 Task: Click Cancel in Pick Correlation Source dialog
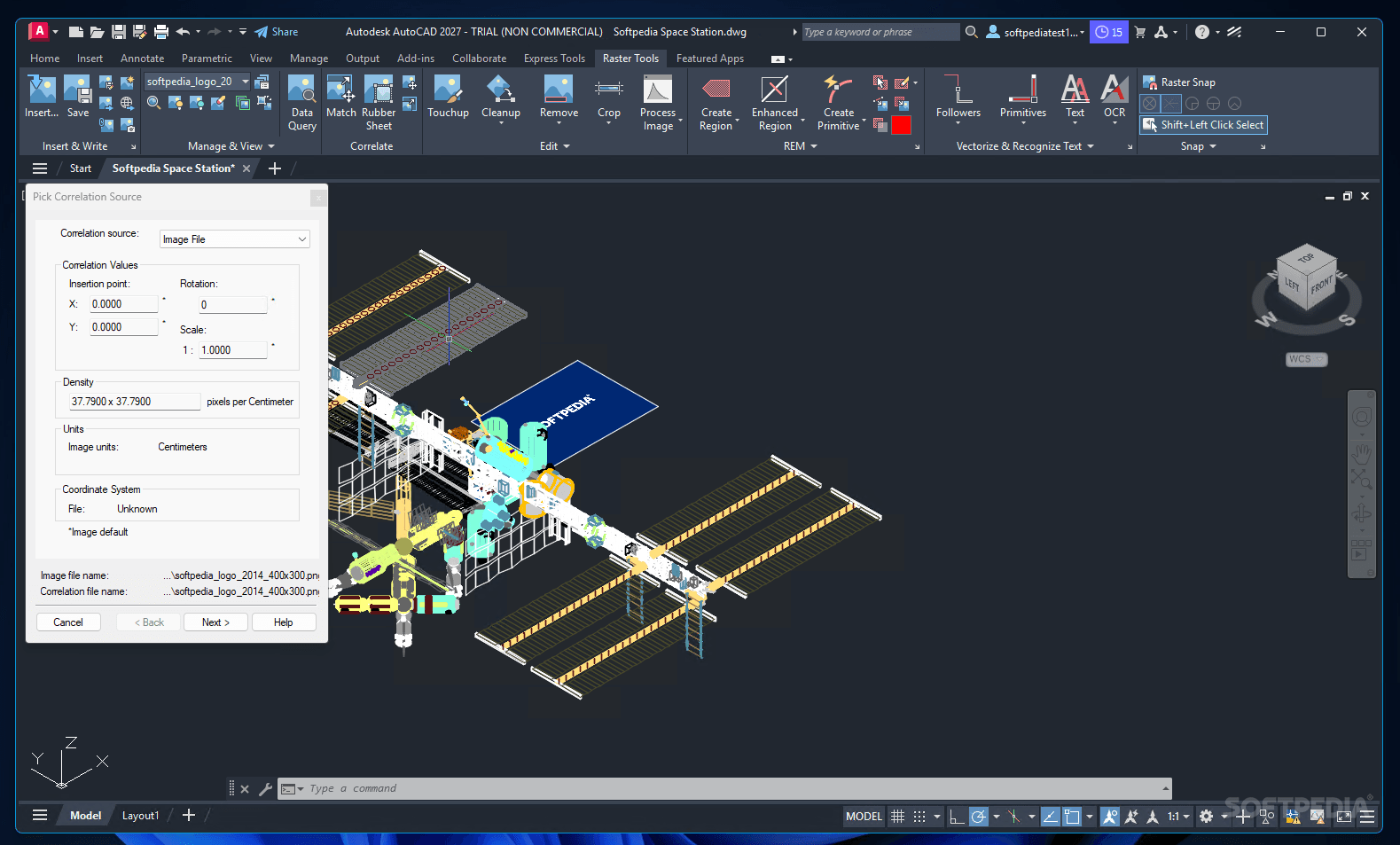coord(68,622)
